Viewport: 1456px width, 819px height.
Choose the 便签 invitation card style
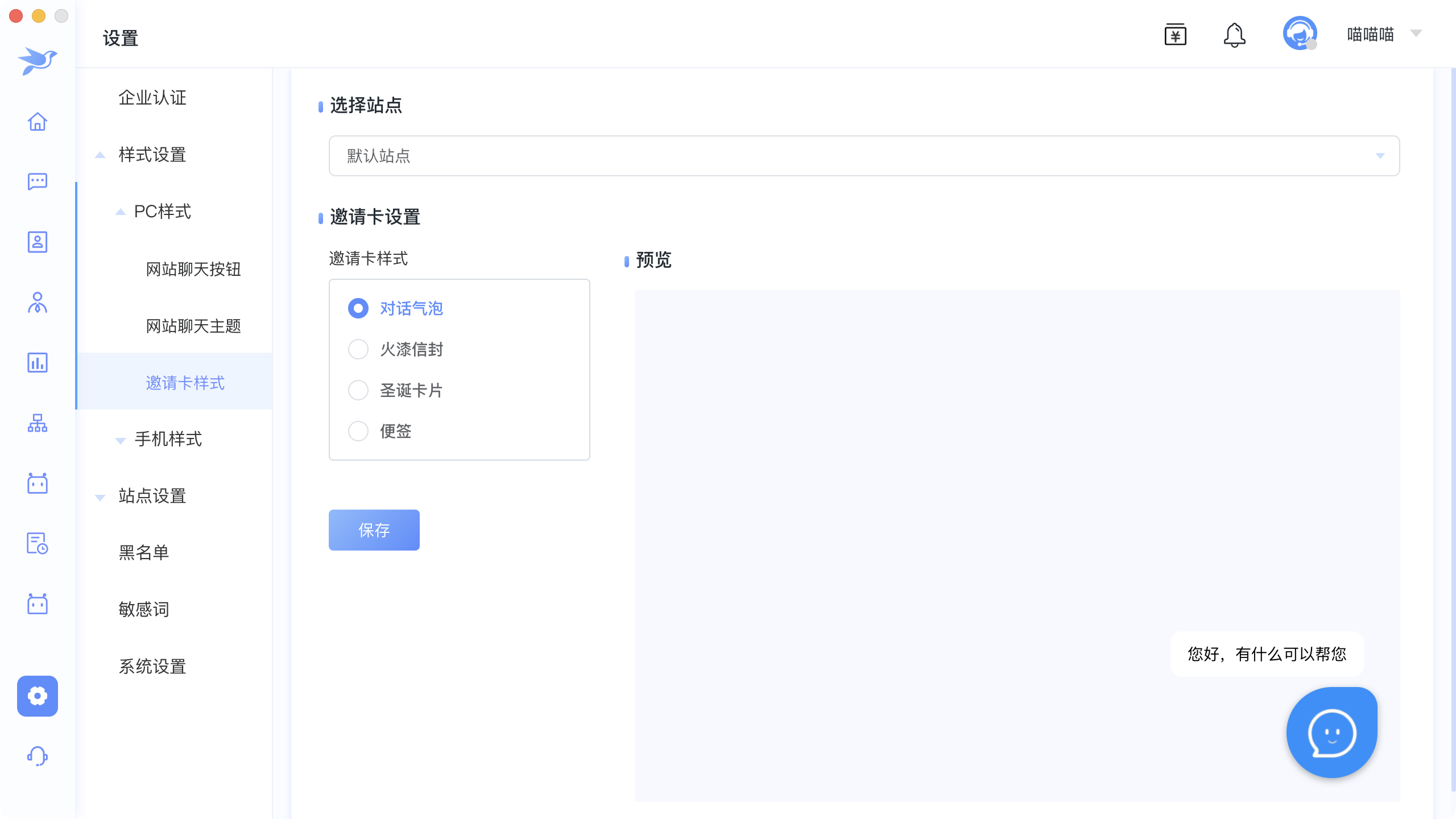click(358, 431)
